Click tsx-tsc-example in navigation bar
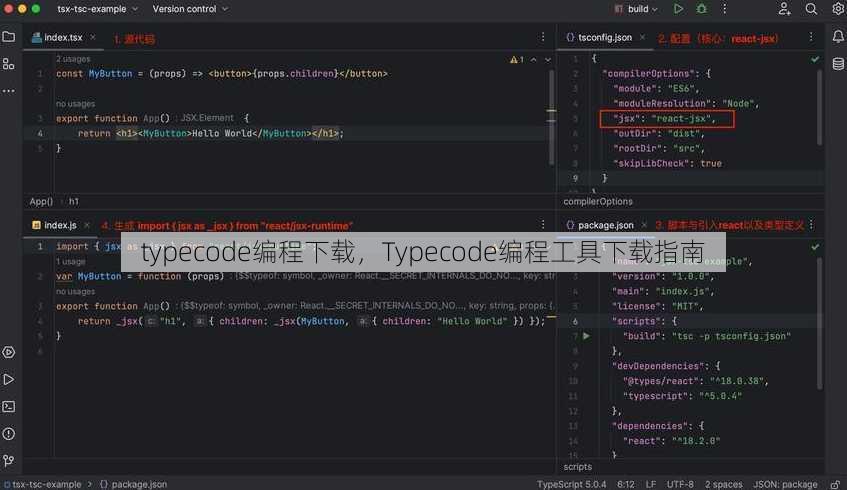The width and height of the screenshot is (847, 490). tap(42, 484)
